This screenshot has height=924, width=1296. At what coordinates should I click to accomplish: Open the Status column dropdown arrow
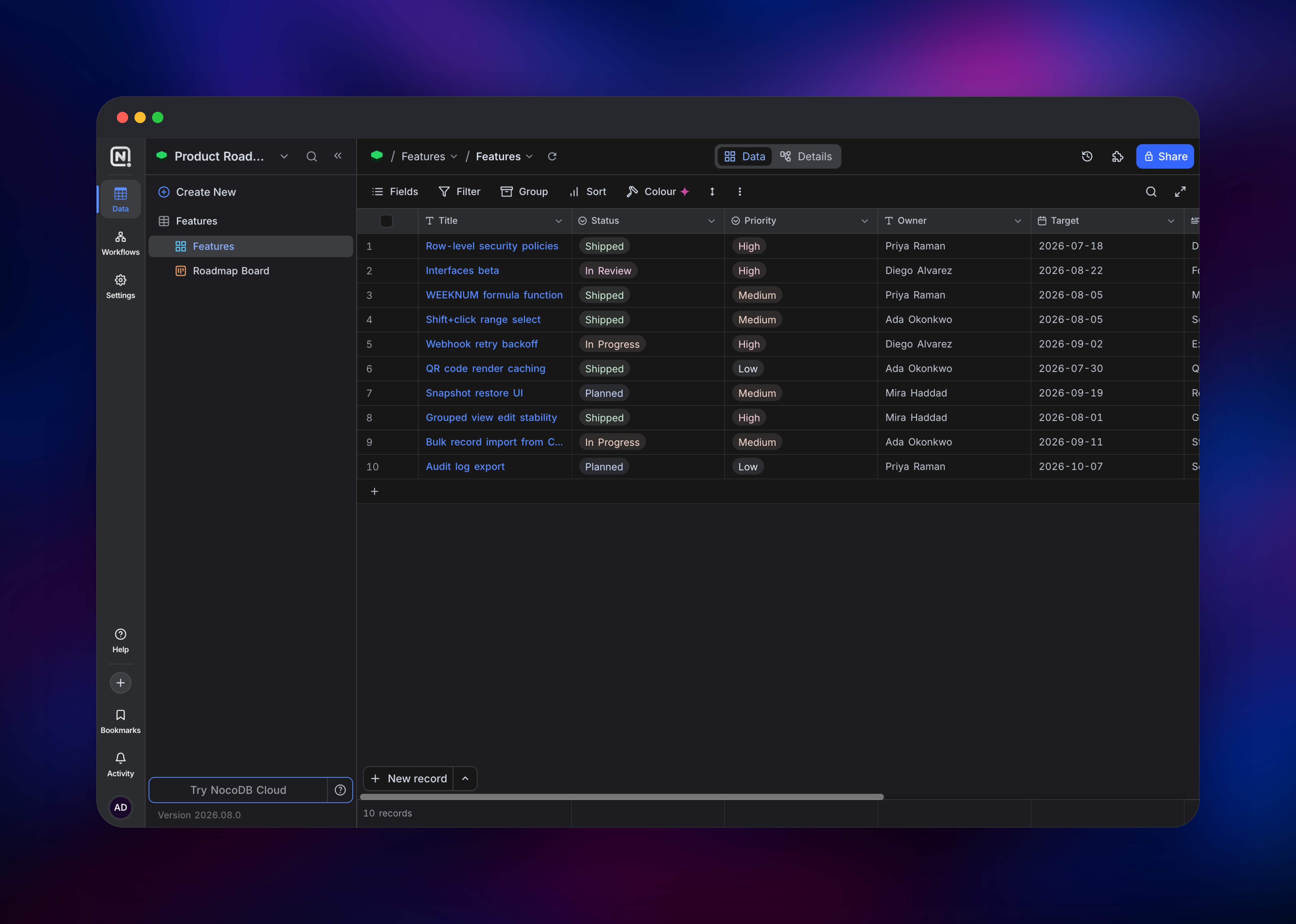coord(711,221)
